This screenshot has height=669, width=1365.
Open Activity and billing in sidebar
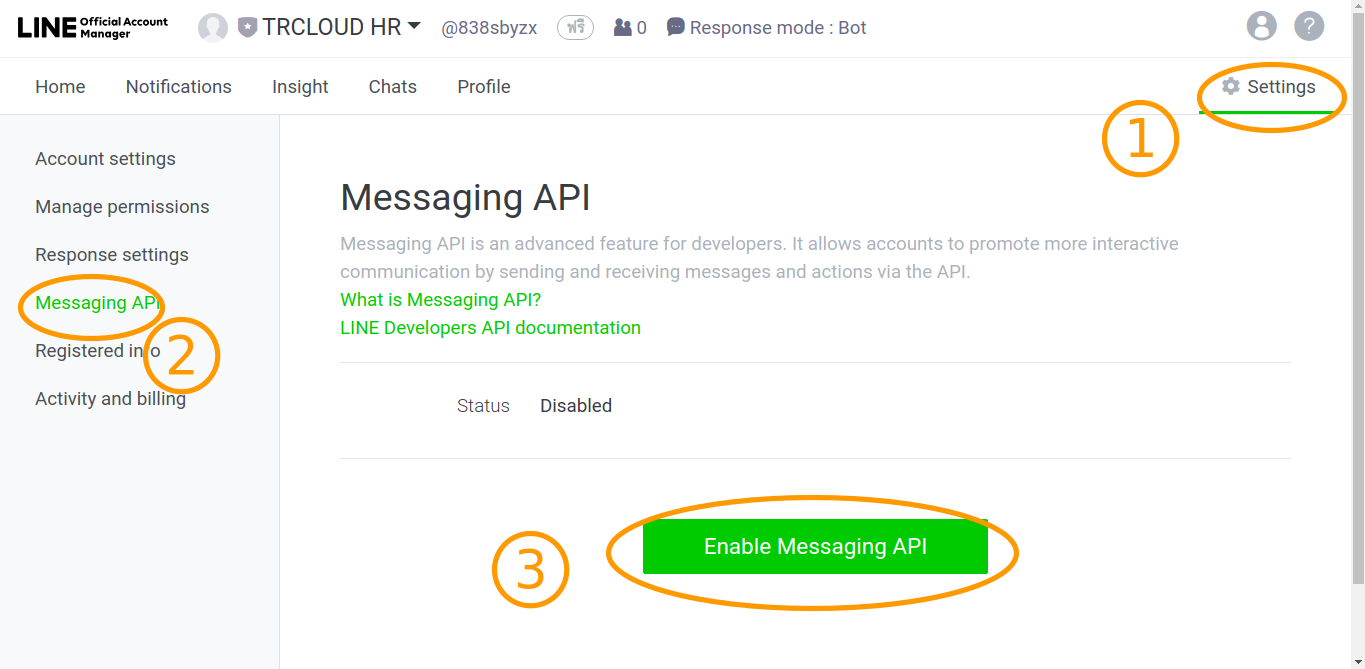pyautogui.click(x=110, y=399)
